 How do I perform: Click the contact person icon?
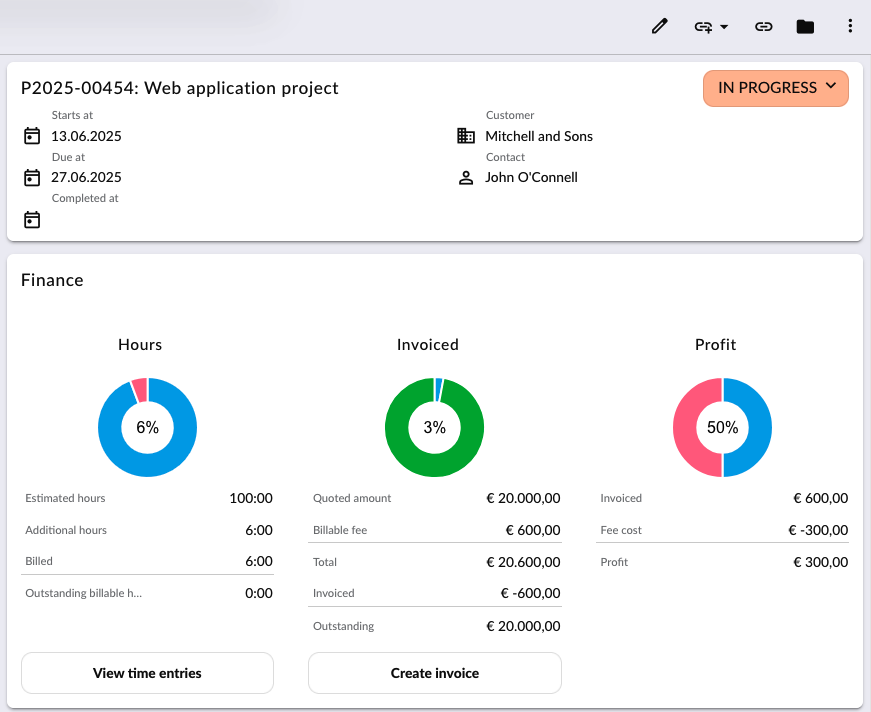[465, 178]
